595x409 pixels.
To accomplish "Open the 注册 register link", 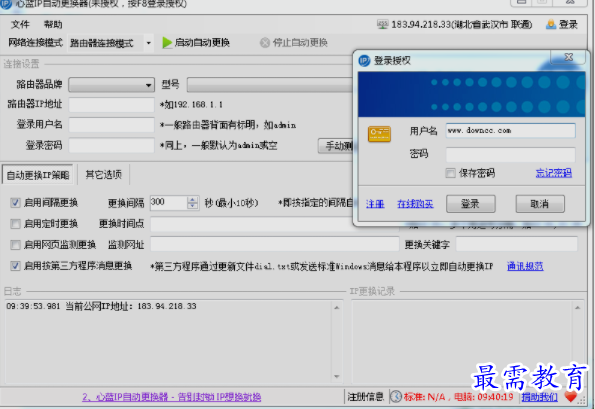I will point(375,204).
